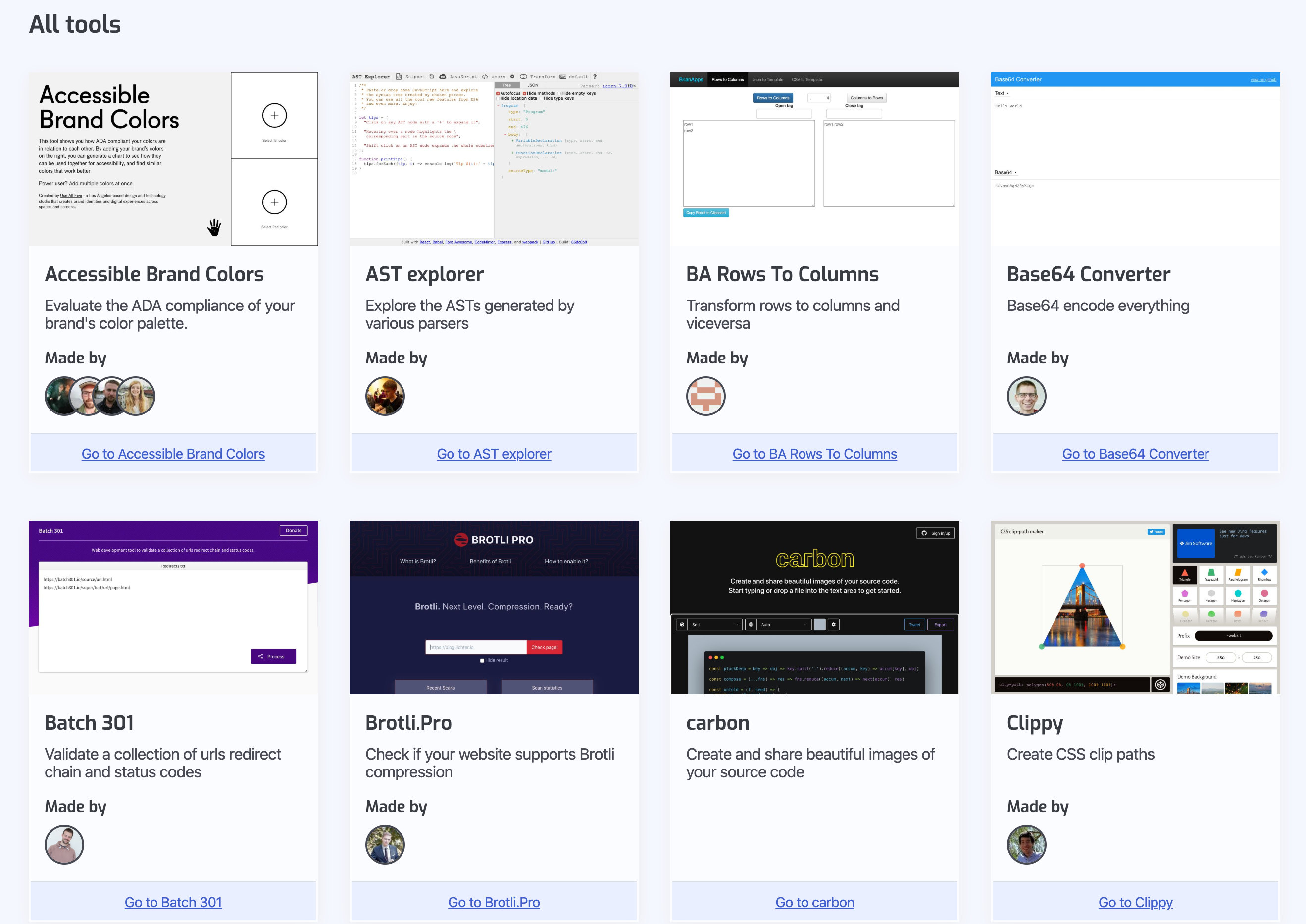The height and width of the screenshot is (924, 1306).
Task: Open the AST explorer author avatar
Action: pyautogui.click(x=385, y=396)
